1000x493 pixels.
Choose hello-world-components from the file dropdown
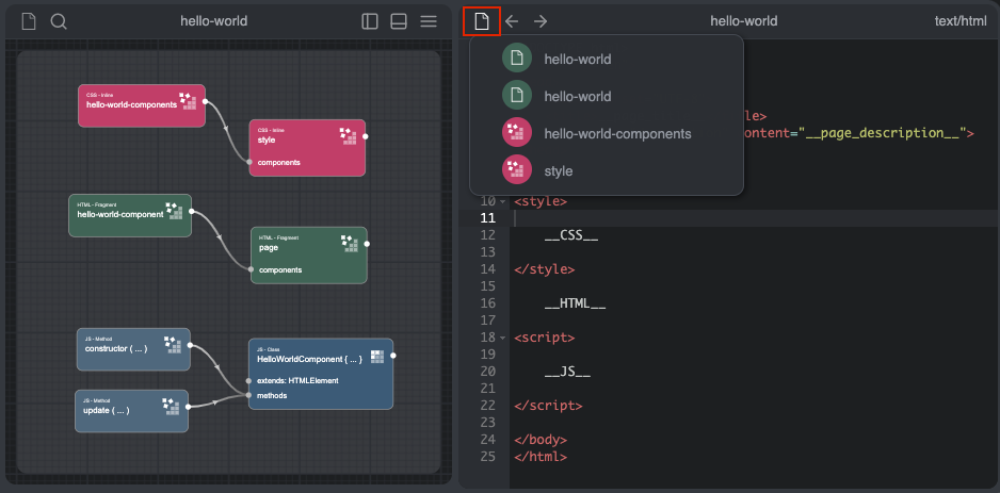tap(617, 133)
